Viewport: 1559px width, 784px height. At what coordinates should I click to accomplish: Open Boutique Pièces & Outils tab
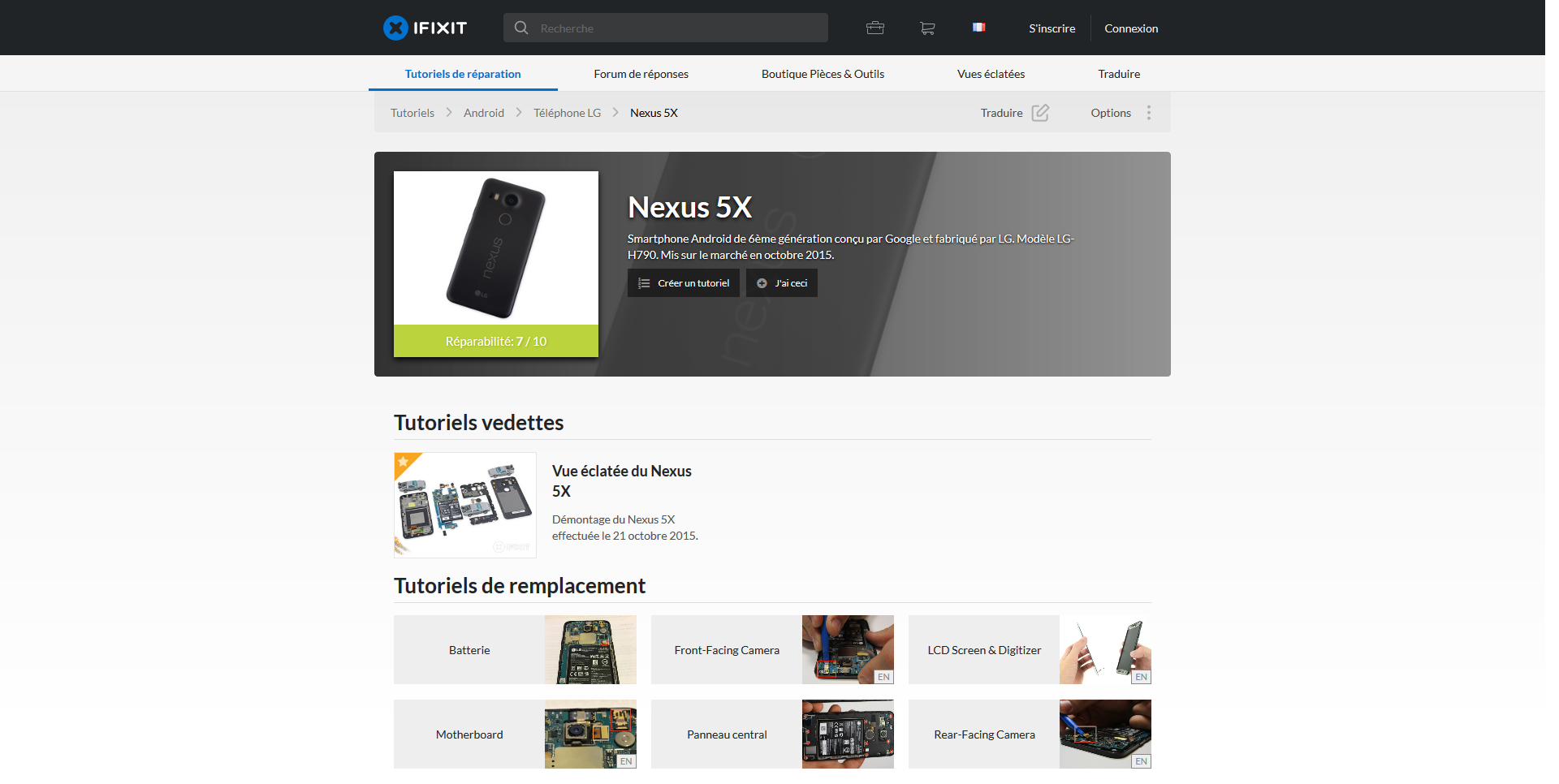tap(823, 73)
